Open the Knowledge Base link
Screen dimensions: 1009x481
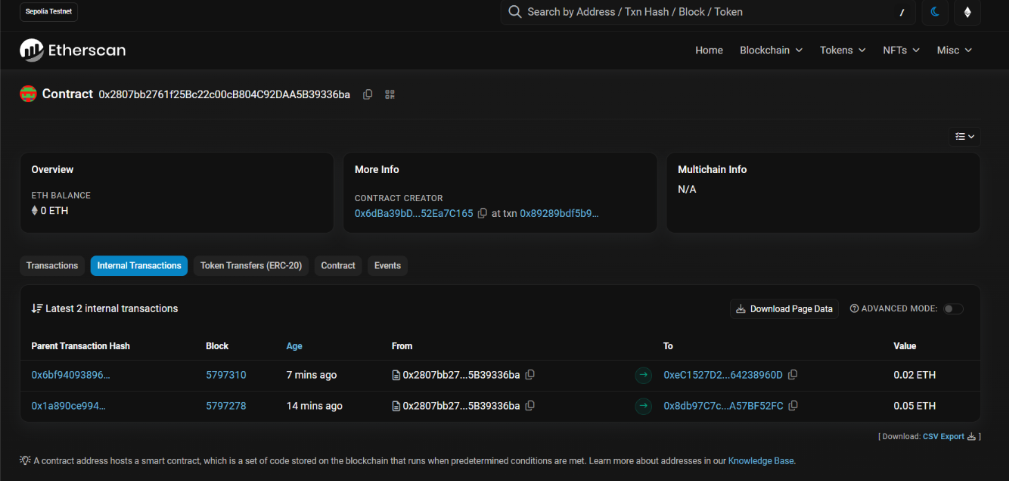tap(761, 460)
